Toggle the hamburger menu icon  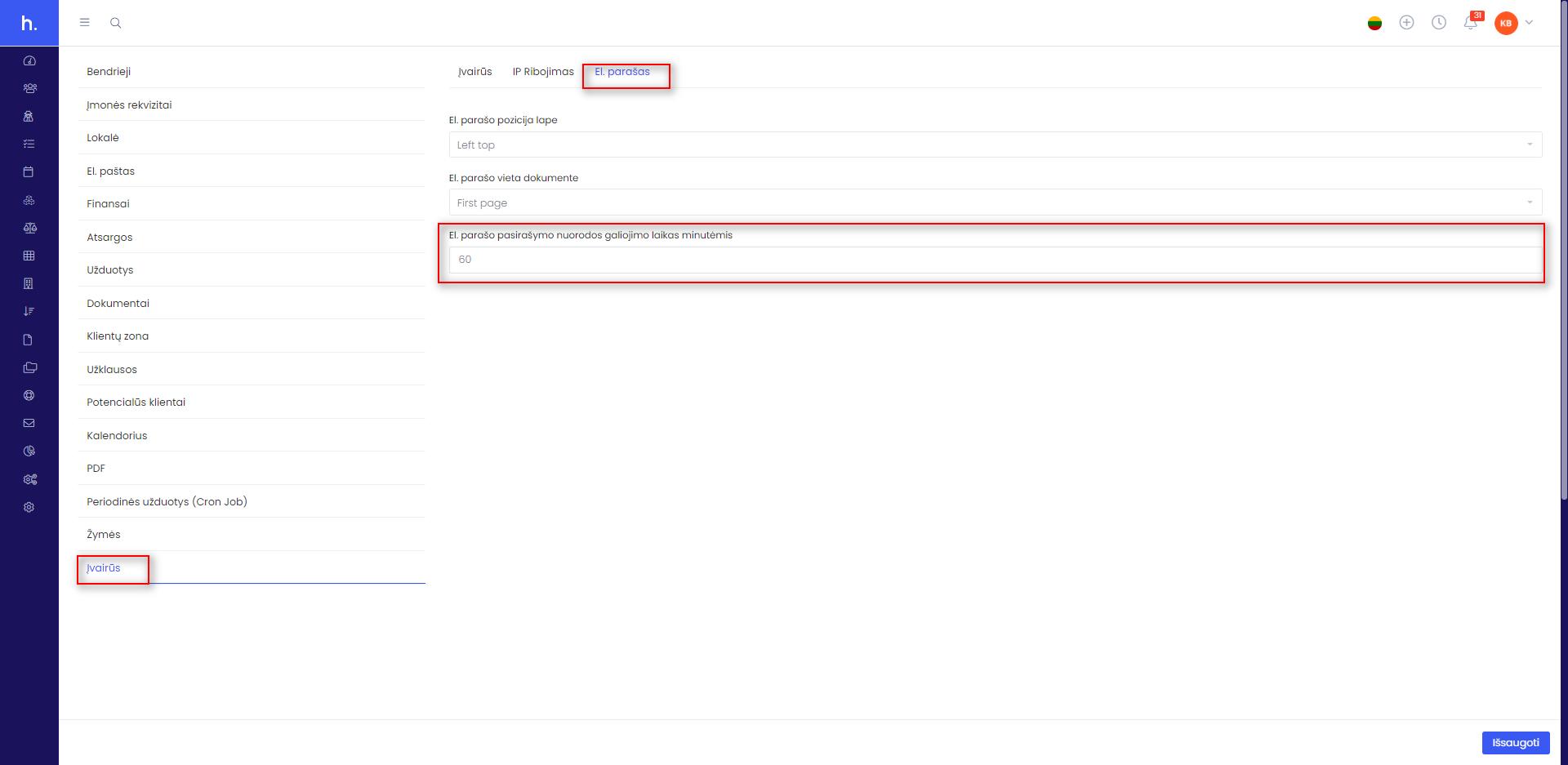84,23
